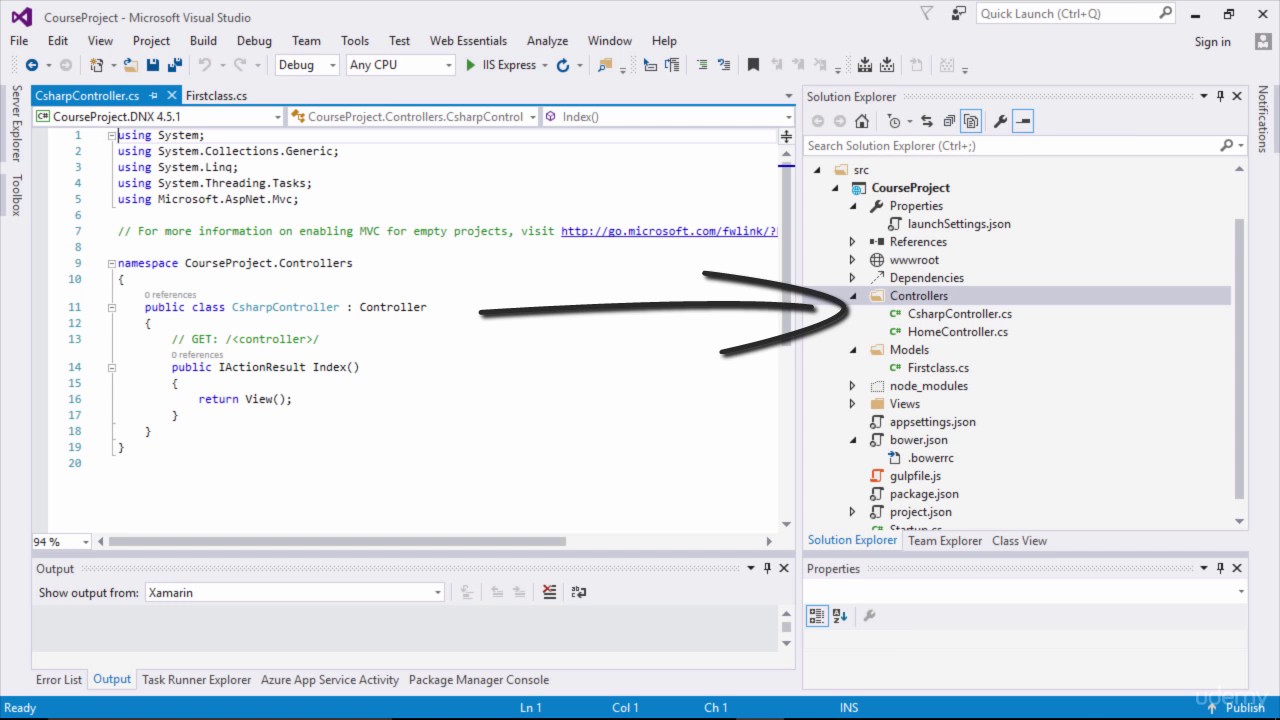
Task: Switch to the Team Explorer tab
Action: tap(945, 541)
